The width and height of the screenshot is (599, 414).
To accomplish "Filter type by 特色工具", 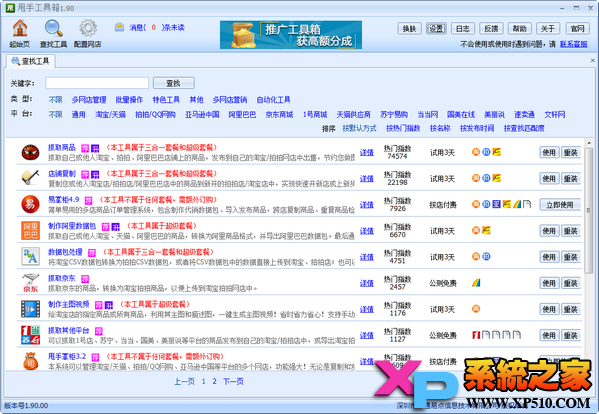I will pos(166,100).
